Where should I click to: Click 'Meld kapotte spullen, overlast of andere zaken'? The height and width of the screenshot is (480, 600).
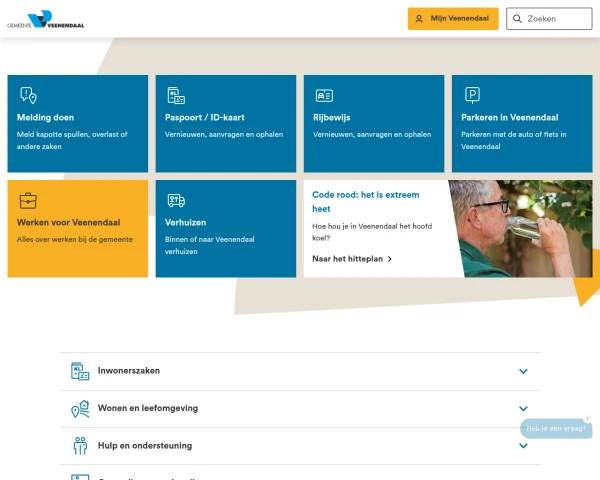pyautogui.click(x=72, y=140)
